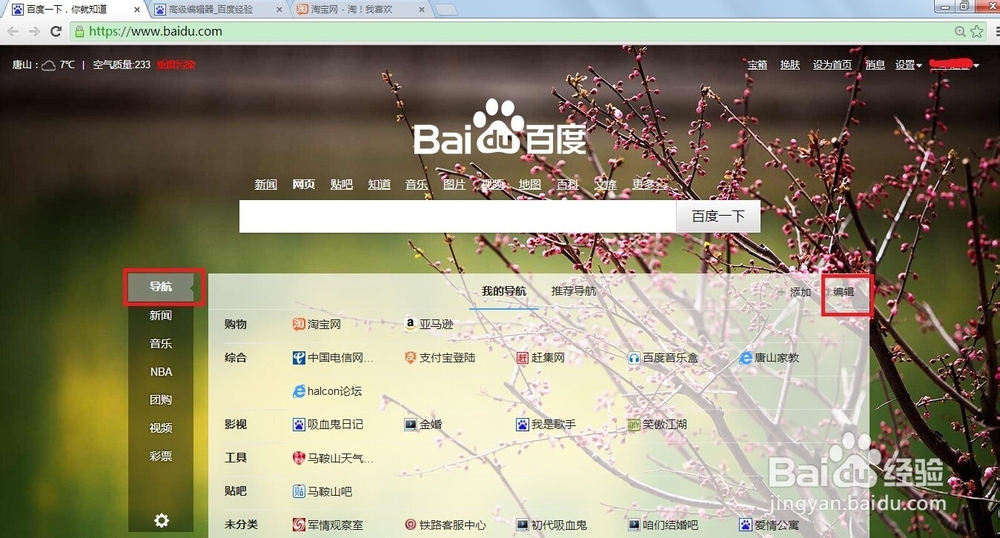
Task: Click the 未分类 category label
Action: [241, 525]
